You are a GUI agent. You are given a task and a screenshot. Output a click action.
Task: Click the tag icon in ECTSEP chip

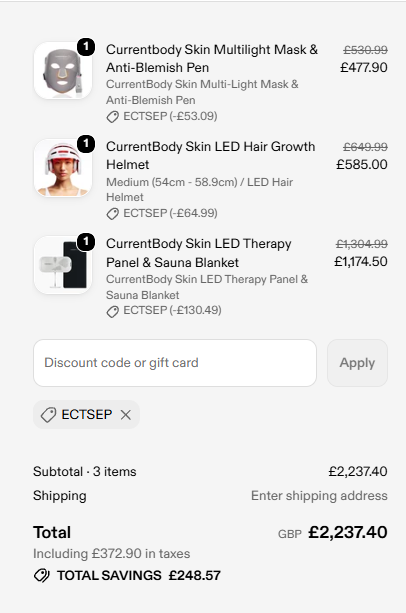pyautogui.click(x=48, y=415)
